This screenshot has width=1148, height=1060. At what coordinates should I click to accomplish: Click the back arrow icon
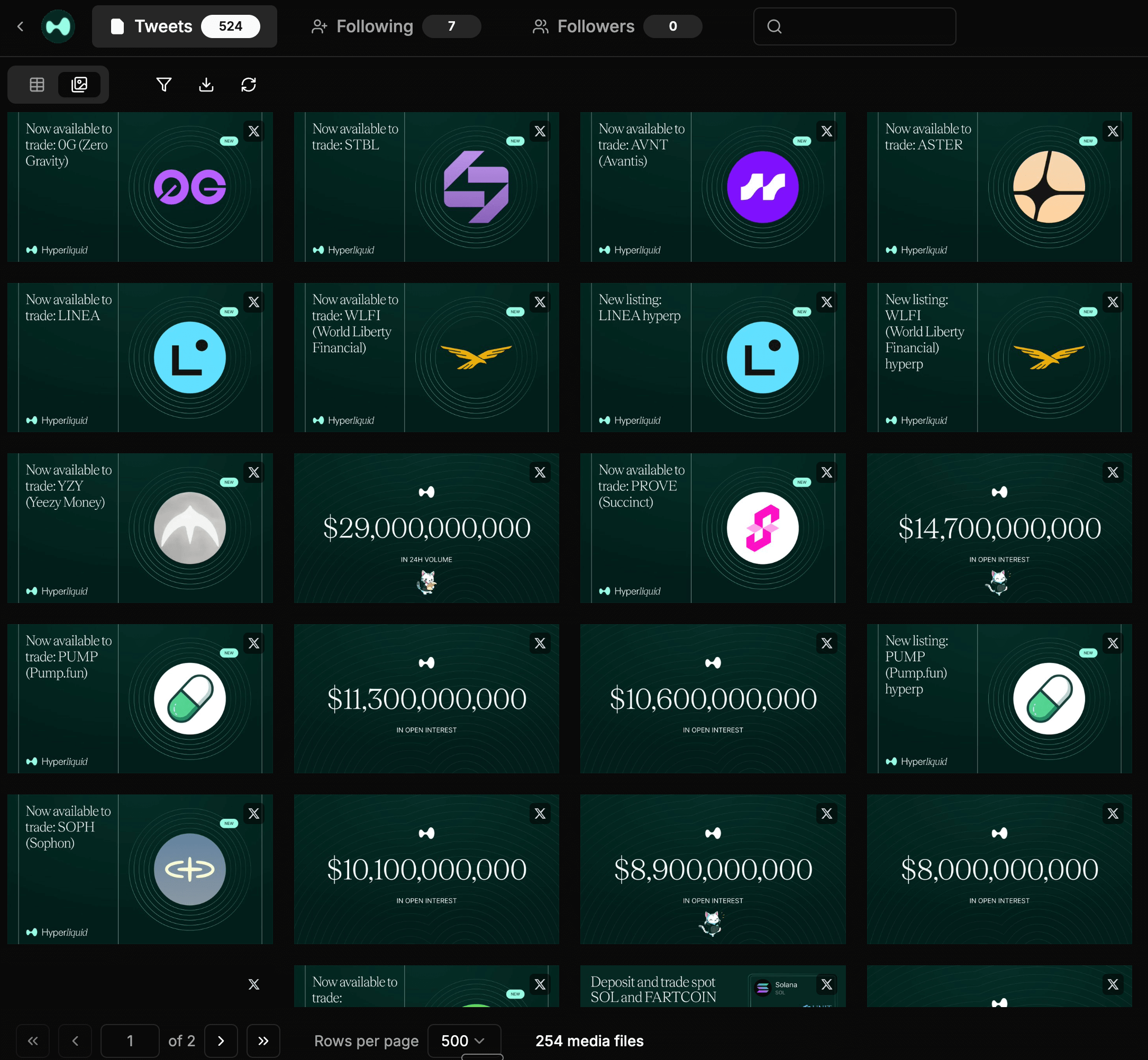pyautogui.click(x=21, y=26)
